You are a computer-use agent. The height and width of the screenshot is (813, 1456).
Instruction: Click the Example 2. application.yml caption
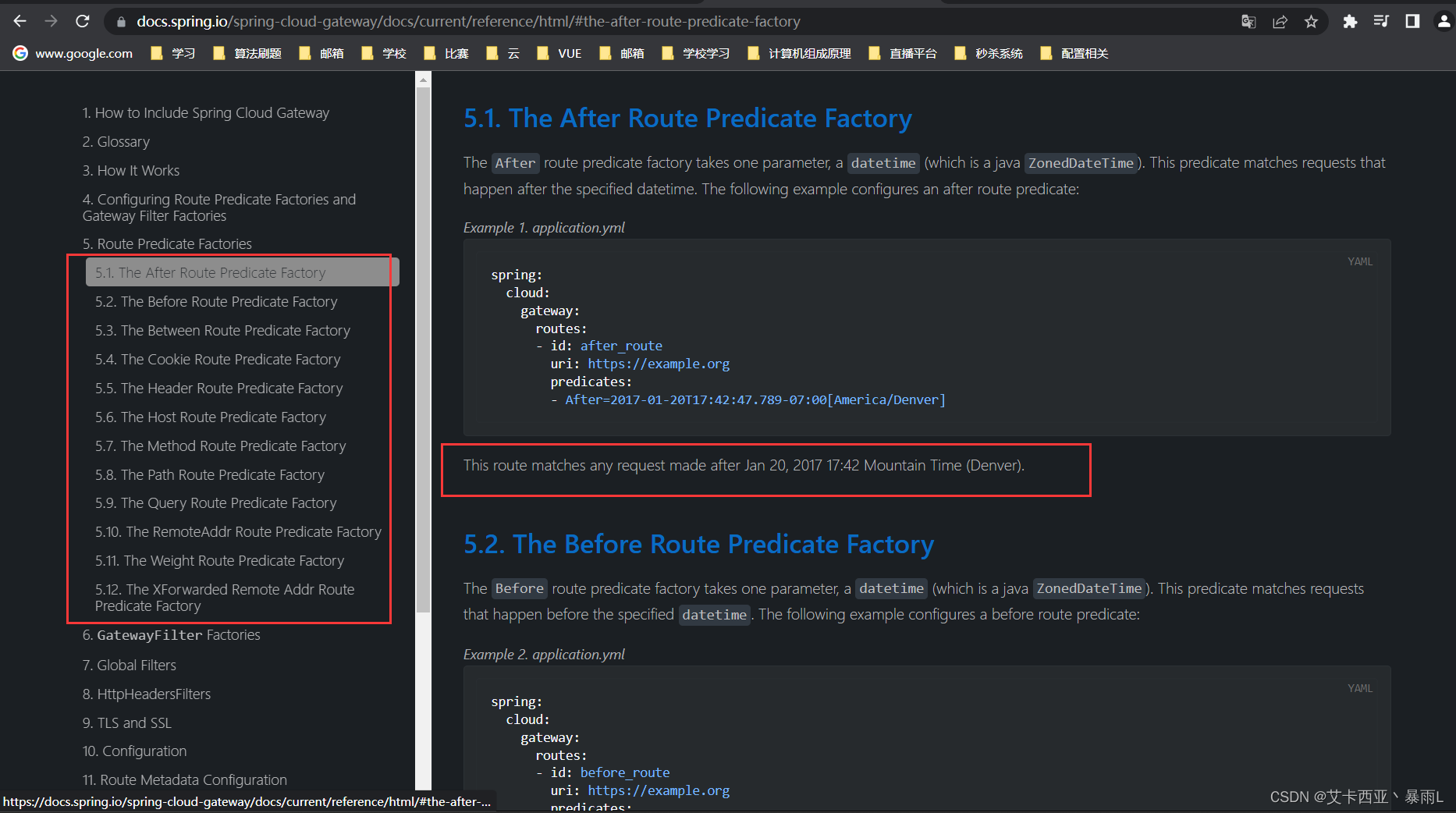(544, 655)
